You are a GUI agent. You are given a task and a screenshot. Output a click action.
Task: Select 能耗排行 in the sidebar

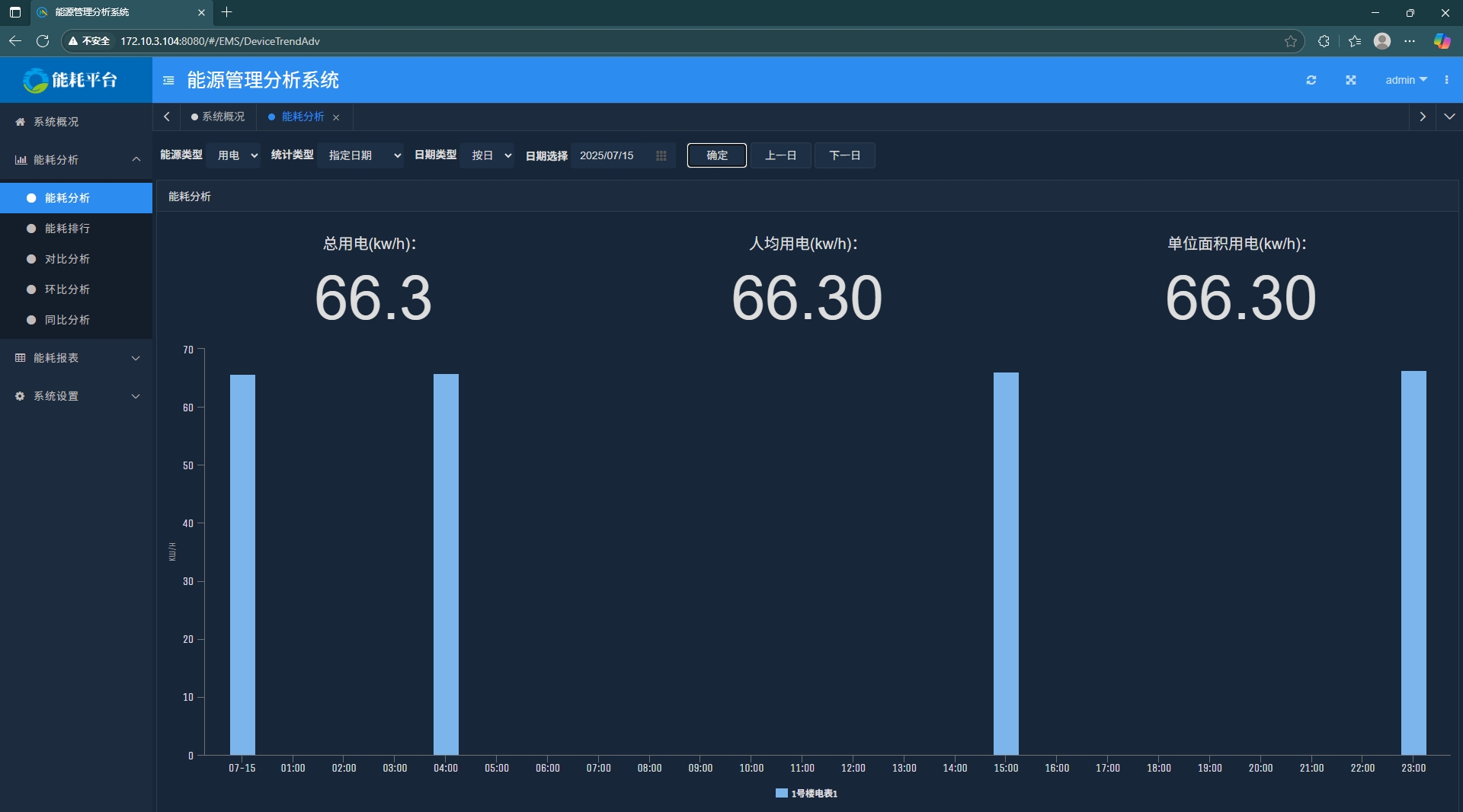tap(67, 229)
